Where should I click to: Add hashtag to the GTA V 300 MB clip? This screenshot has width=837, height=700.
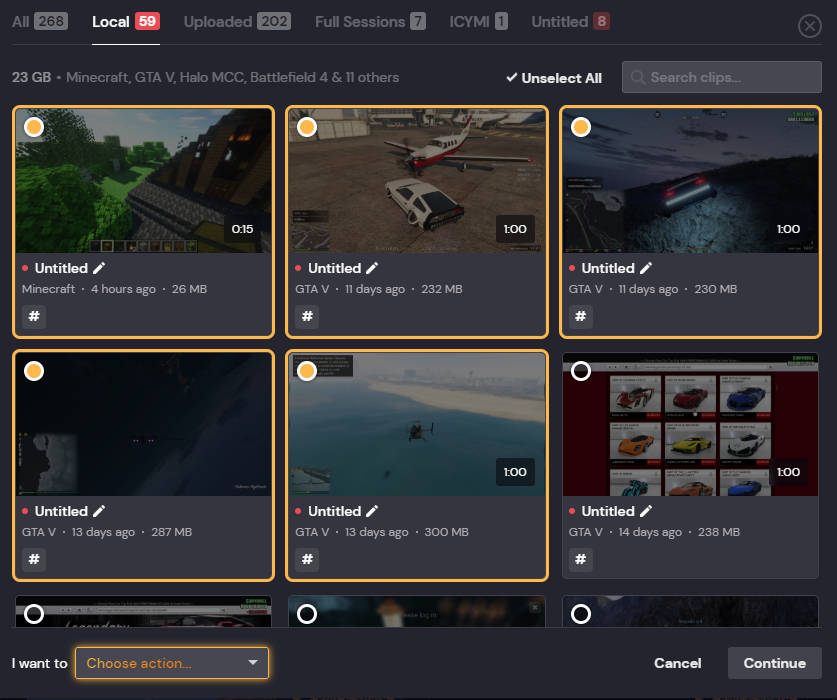coord(307,559)
